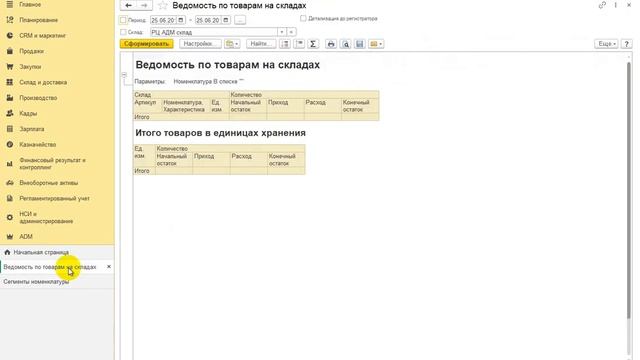Select Итого row in second table

point(219,171)
